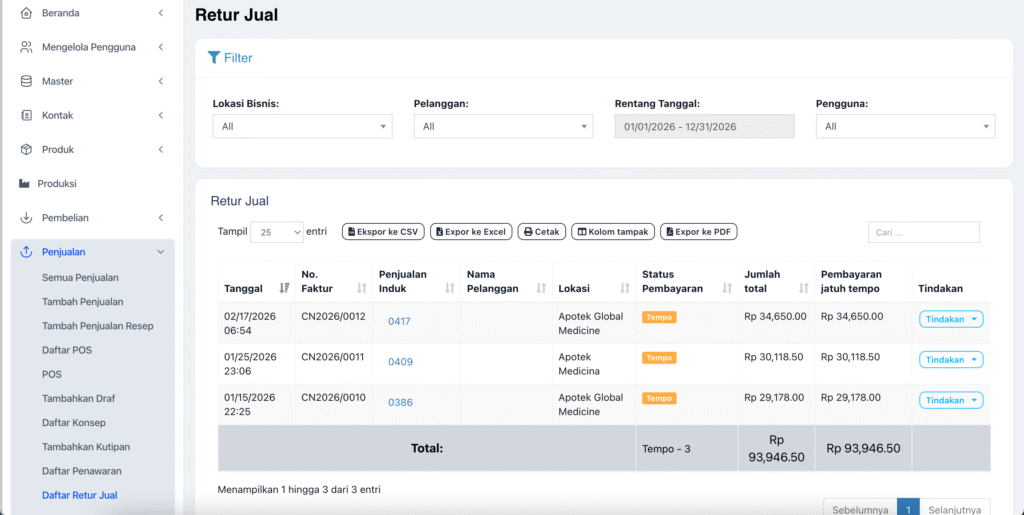Viewport: 1024px width, 515px height.
Task: Click the Pembelian download arrow icon
Action: coord(26,217)
